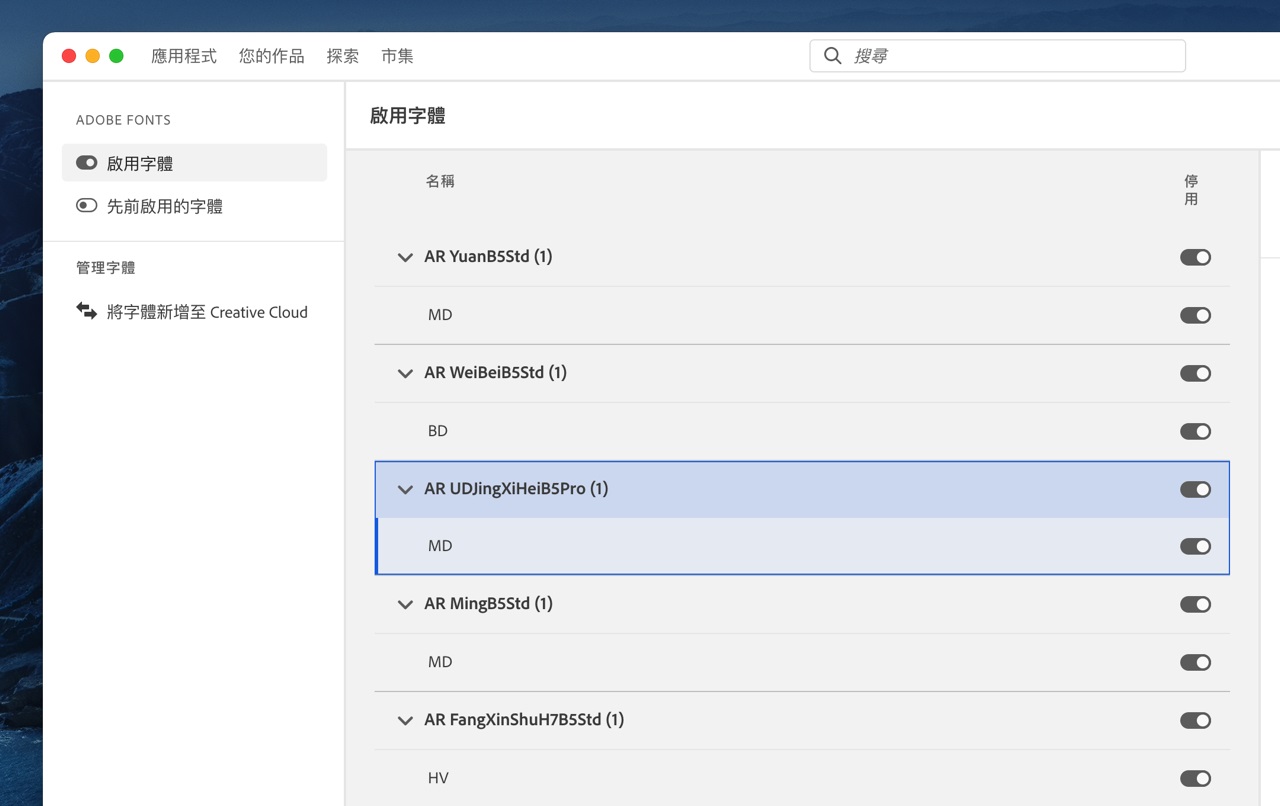Select the AR UDJingXiHeiB5Pro (1) font name
The image size is (1280, 806).
point(516,489)
